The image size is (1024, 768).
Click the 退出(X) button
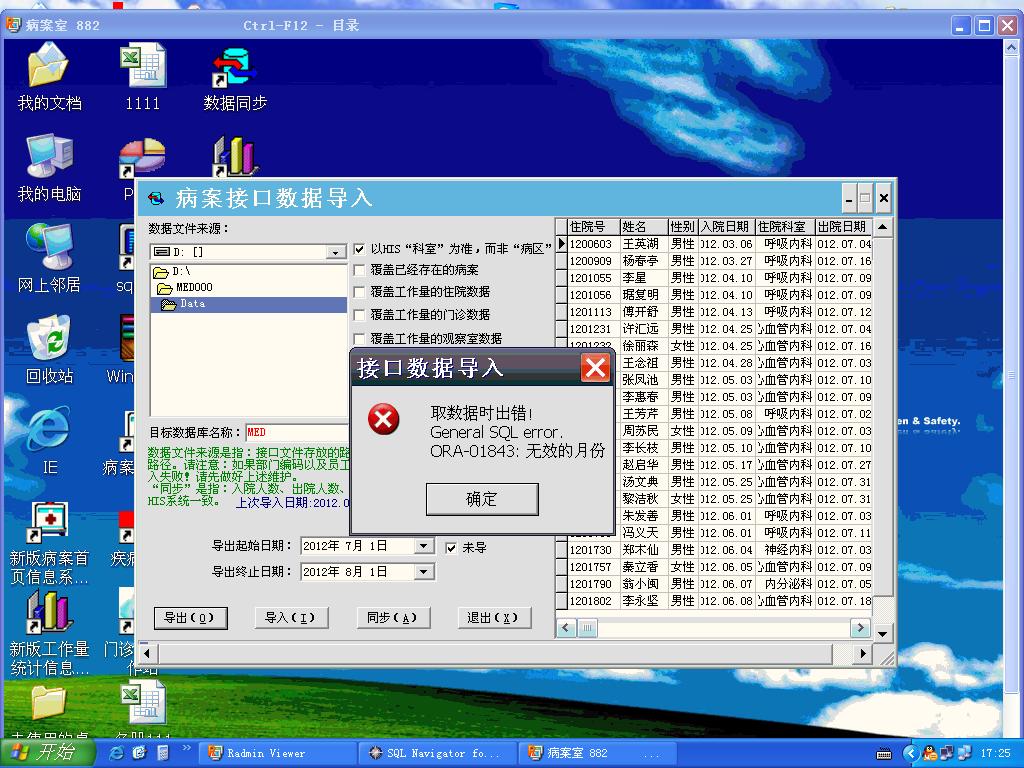(494, 618)
